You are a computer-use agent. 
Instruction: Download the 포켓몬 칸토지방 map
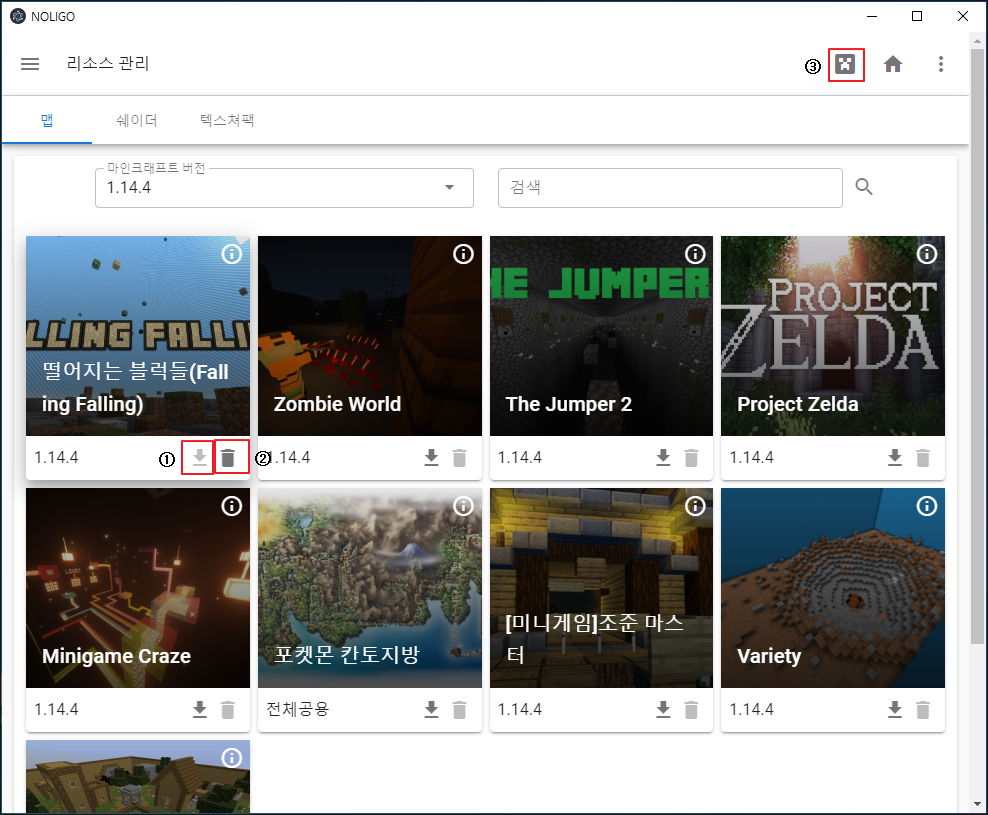[x=431, y=709]
